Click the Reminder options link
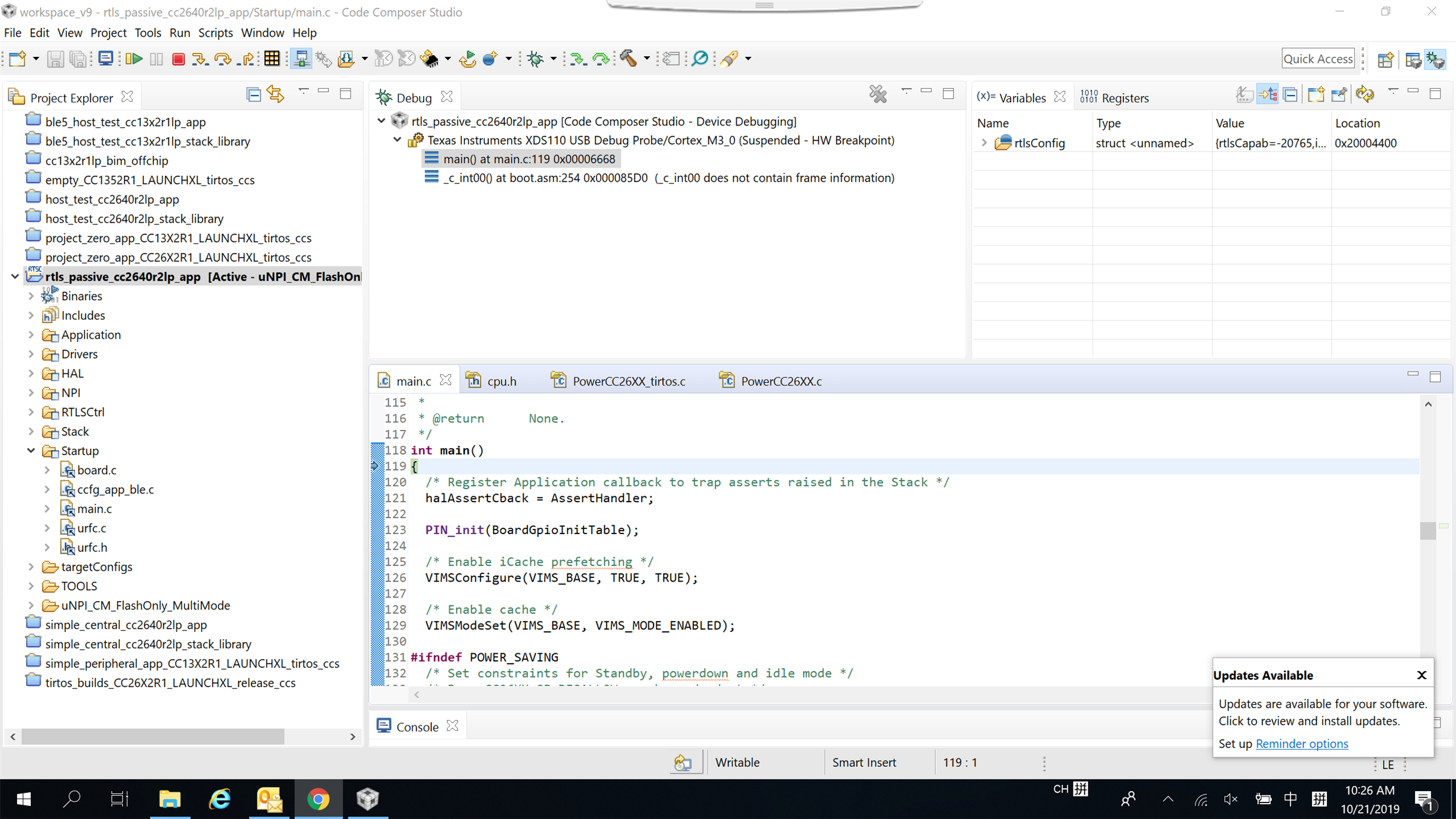1456x819 pixels. pyautogui.click(x=1302, y=744)
